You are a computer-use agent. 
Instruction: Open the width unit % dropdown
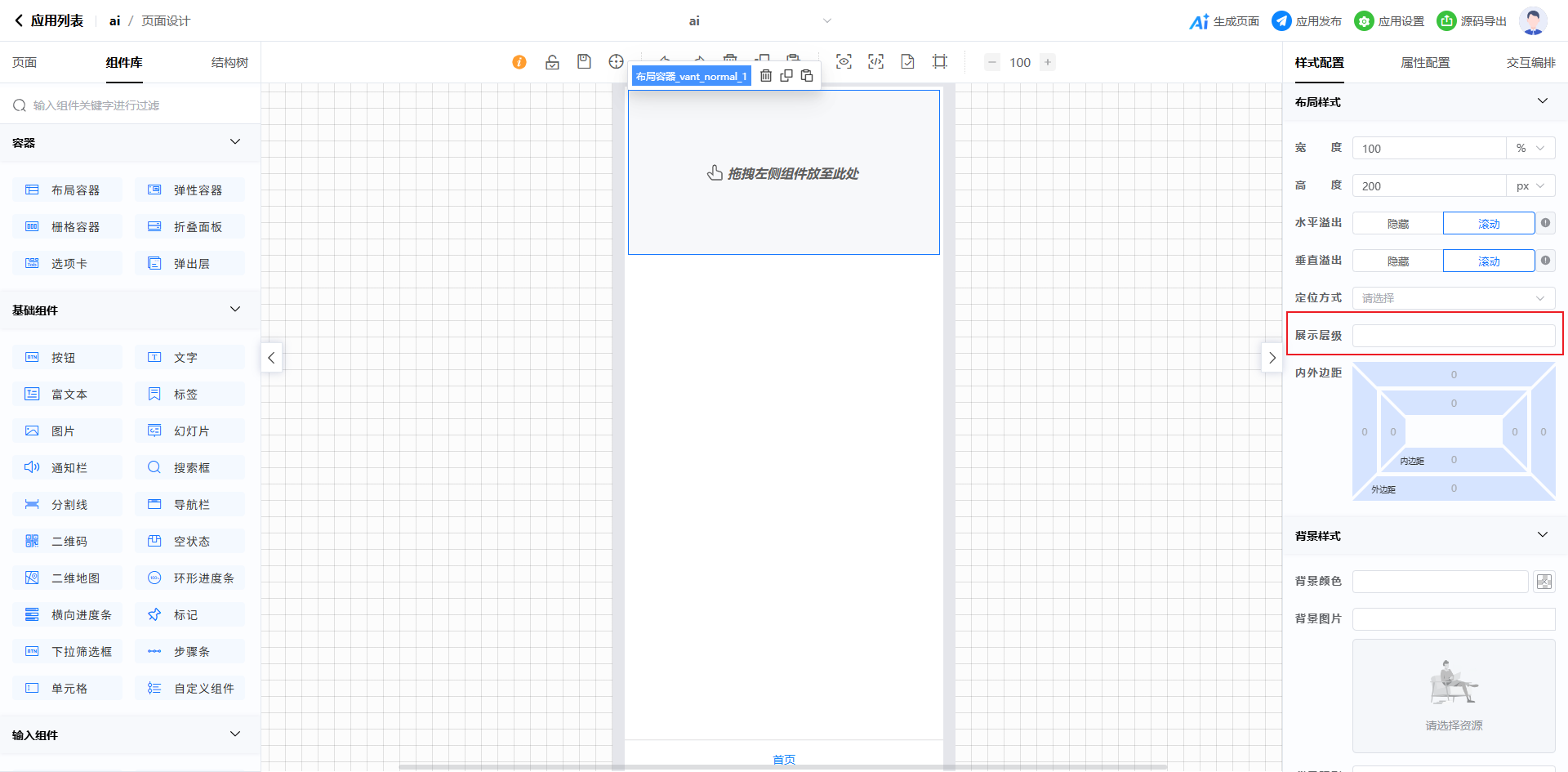[x=1530, y=149]
